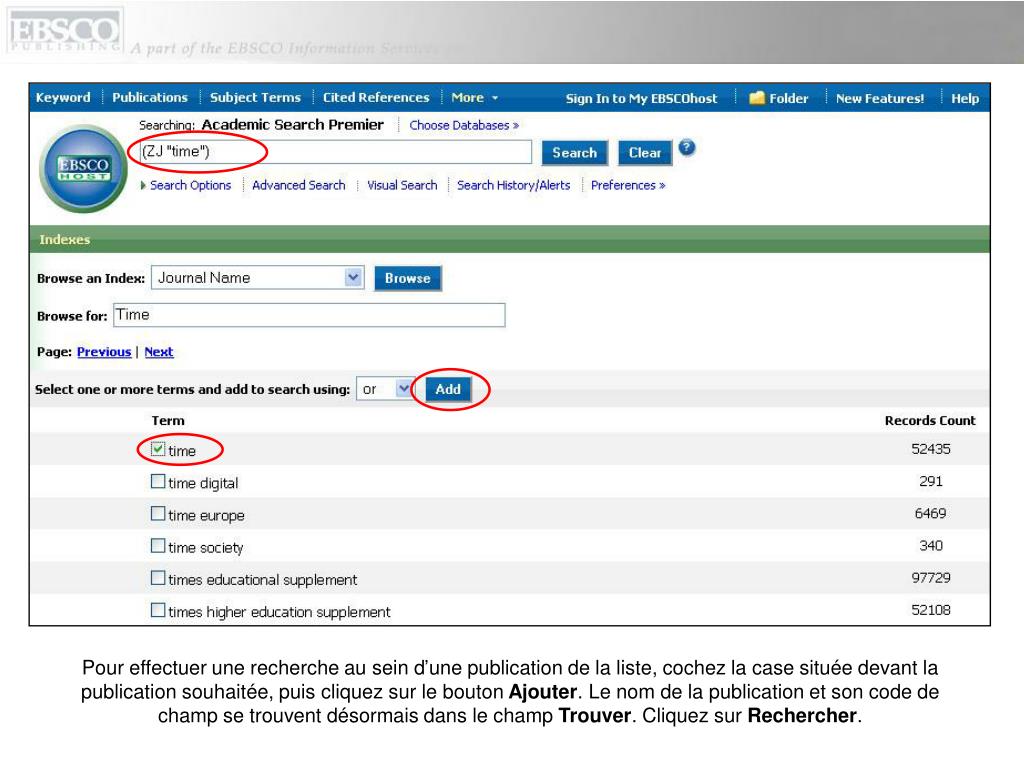This screenshot has height=768, width=1024.
Task: Click New Features! in top bar
Action: (880, 99)
